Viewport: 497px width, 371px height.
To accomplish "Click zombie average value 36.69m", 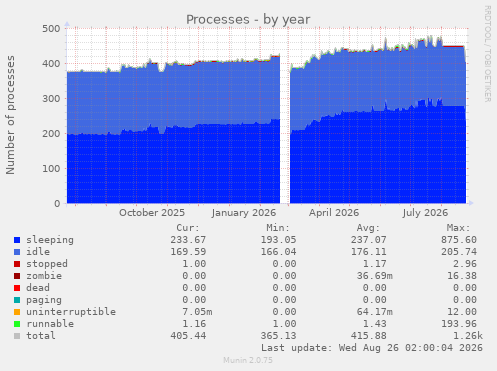I will (x=374, y=276).
